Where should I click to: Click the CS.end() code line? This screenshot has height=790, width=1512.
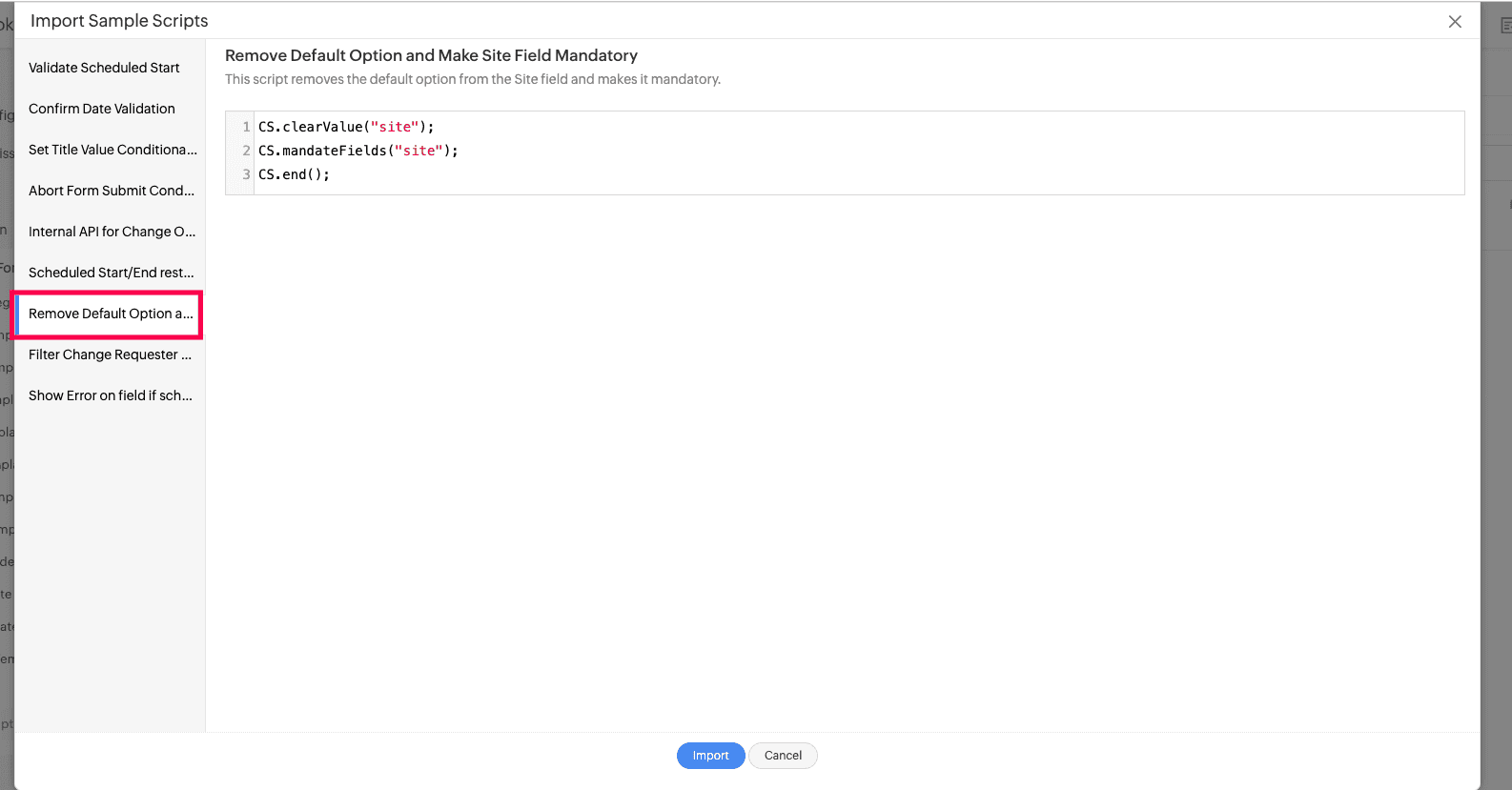pyautogui.click(x=294, y=174)
